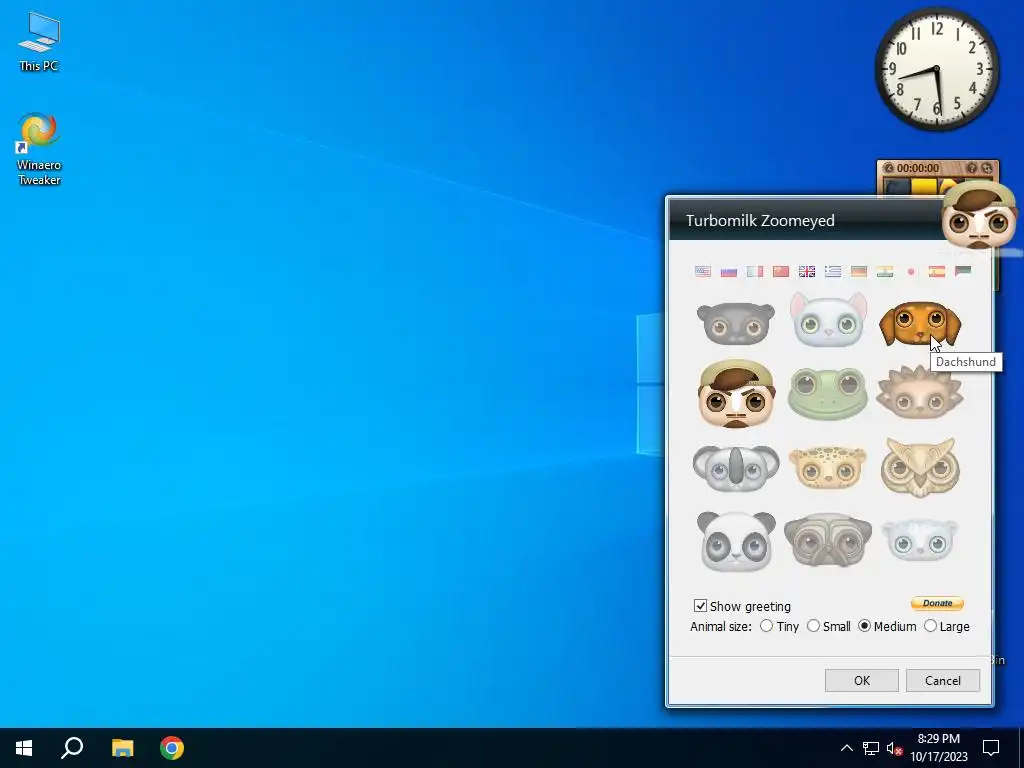Open Winaero Tweaker desktop shortcut
This screenshot has width=1024, height=768.
pos(39,150)
